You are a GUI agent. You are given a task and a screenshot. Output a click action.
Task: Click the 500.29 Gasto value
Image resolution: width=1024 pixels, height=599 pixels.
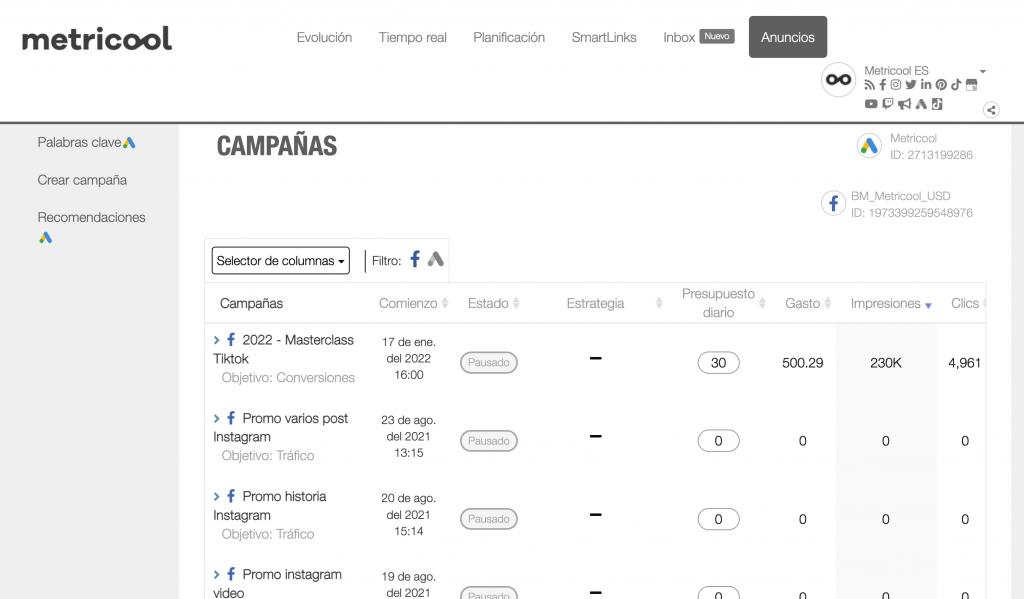click(803, 363)
